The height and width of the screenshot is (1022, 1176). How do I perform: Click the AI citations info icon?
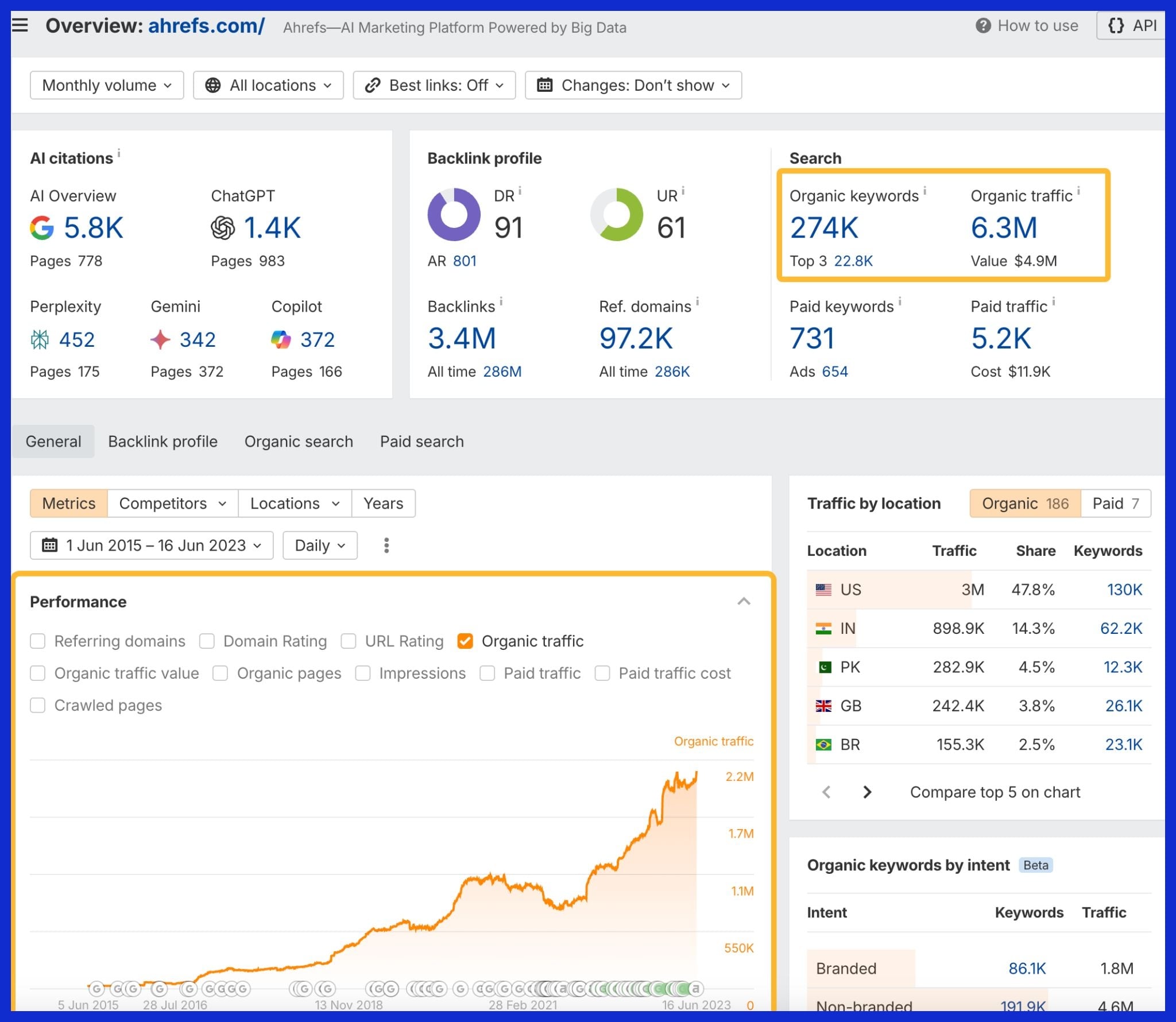[x=119, y=153]
